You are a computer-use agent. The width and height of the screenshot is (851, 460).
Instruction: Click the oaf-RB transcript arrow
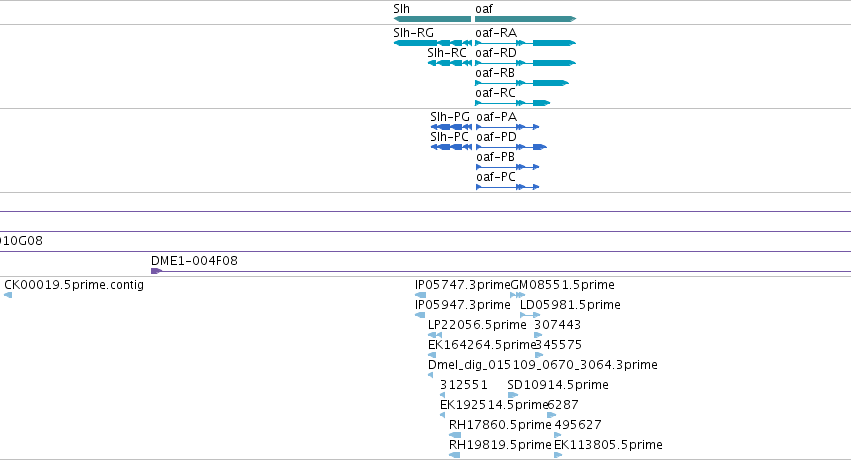click(x=522, y=83)
